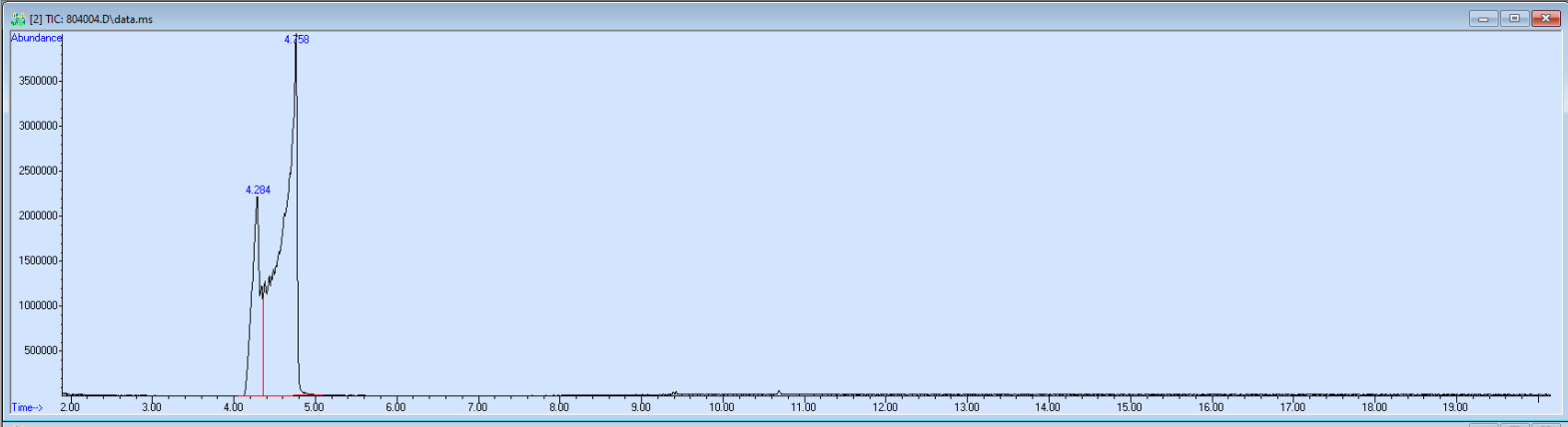1568x427 pixels.
Task: Click the 12.00 time axis label
Action: (x=885, y=407)
